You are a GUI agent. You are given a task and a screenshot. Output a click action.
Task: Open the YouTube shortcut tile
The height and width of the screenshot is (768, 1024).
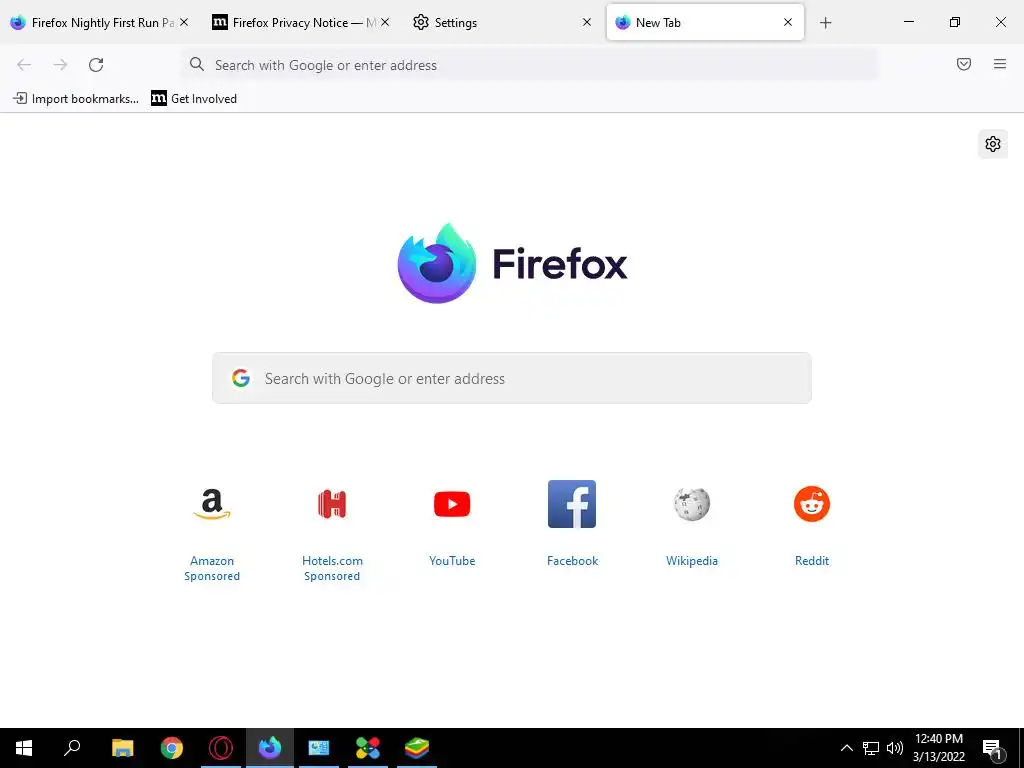click(452, 504)
